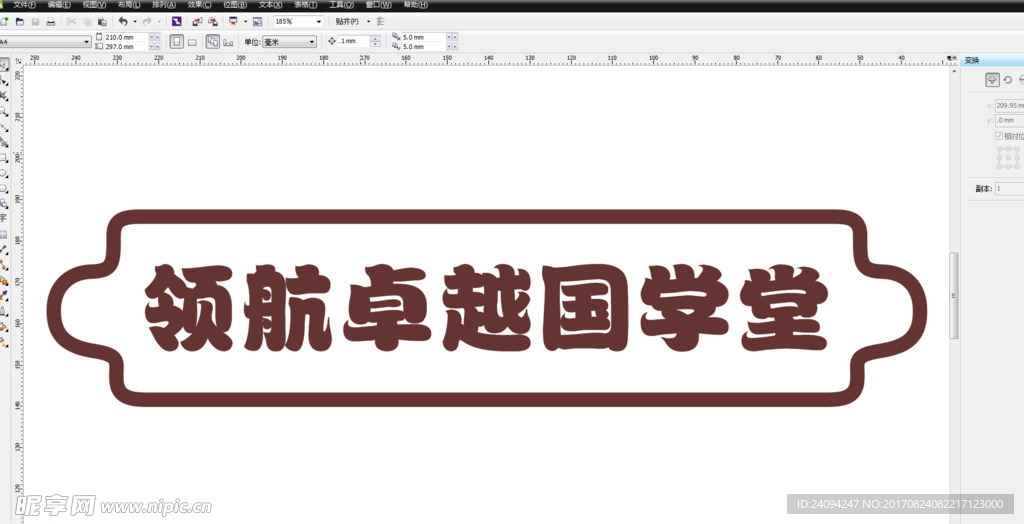Select portrait page orientation
The width and height of the screenshot is (1024, 524).
pos(176,42)
